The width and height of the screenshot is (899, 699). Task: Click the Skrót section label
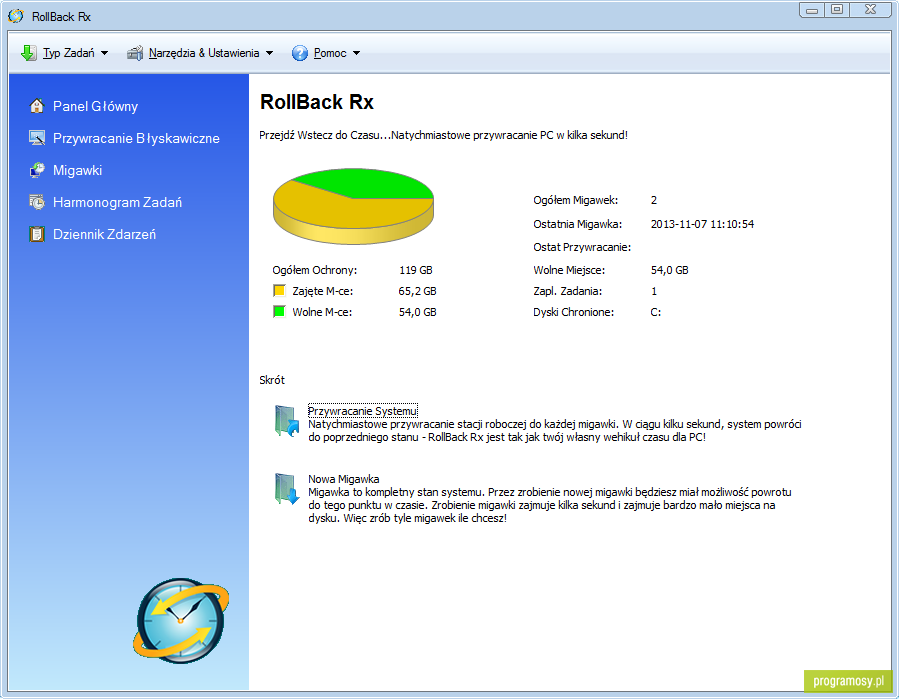coord(272,380)
